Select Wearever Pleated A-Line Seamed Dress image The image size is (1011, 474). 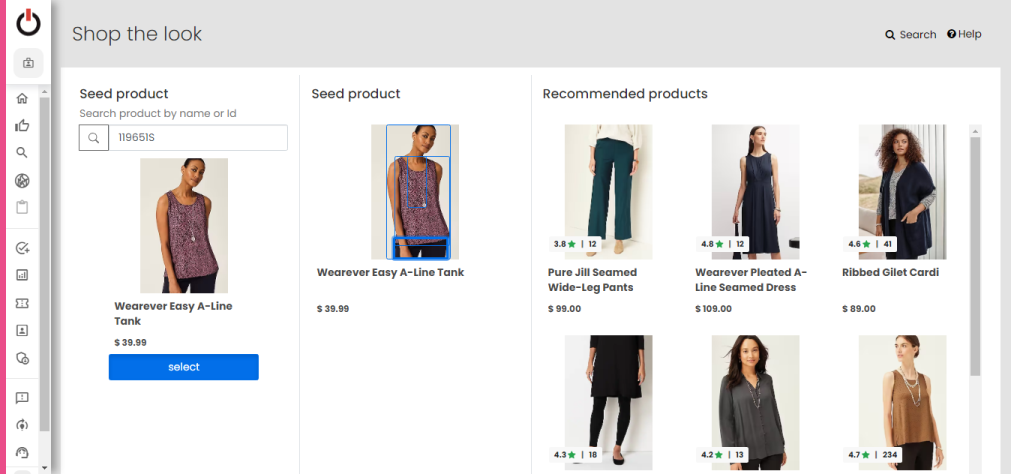pyautogui.click(x=755, y=191)
